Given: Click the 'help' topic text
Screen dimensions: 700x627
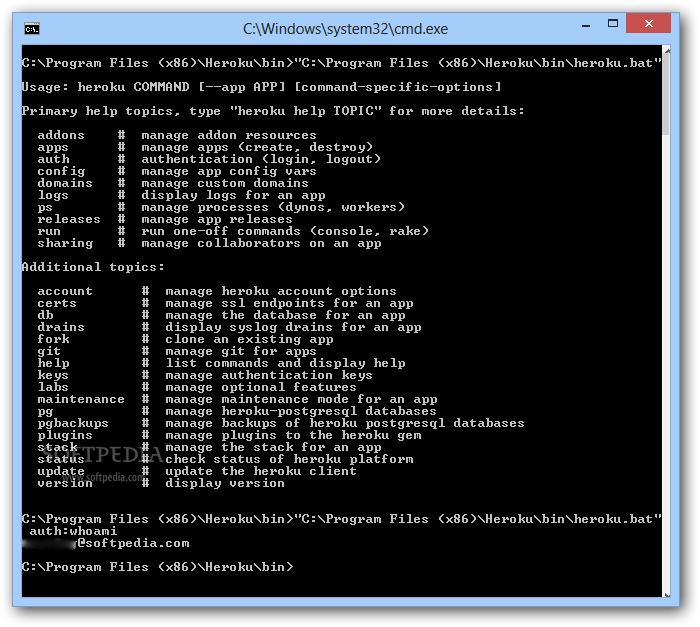Looking at the screenshot, I should [x=54, y=364].
